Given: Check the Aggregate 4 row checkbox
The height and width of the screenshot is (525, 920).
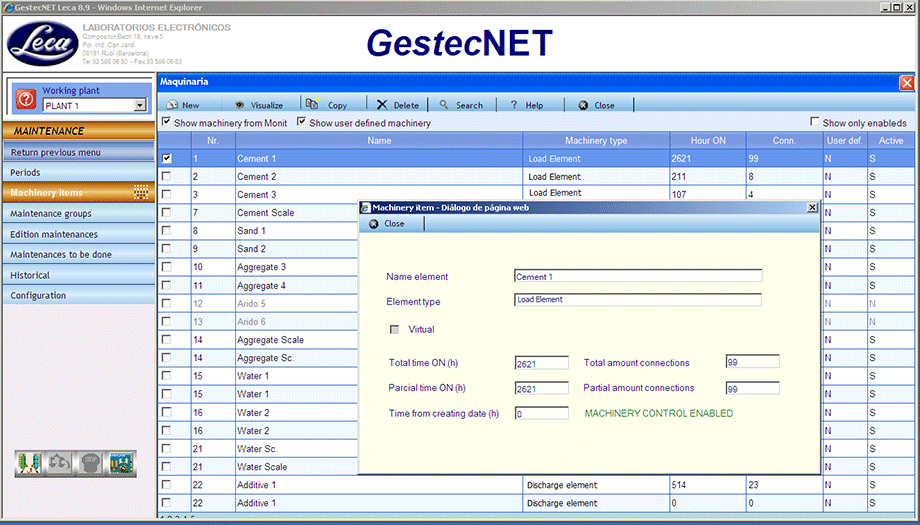Looking at the screenshot, I should 167,285.
